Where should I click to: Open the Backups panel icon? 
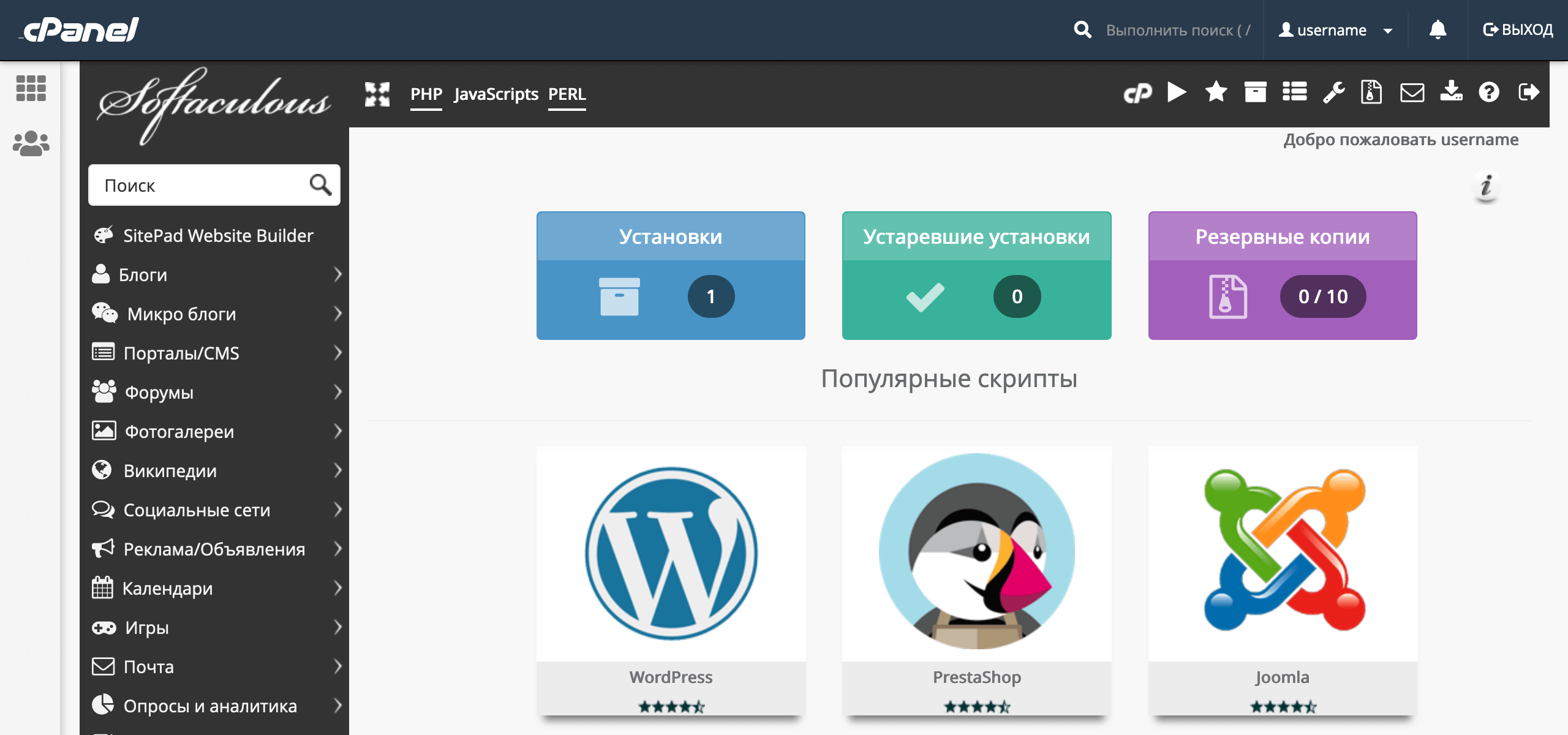pos(1371,93)
